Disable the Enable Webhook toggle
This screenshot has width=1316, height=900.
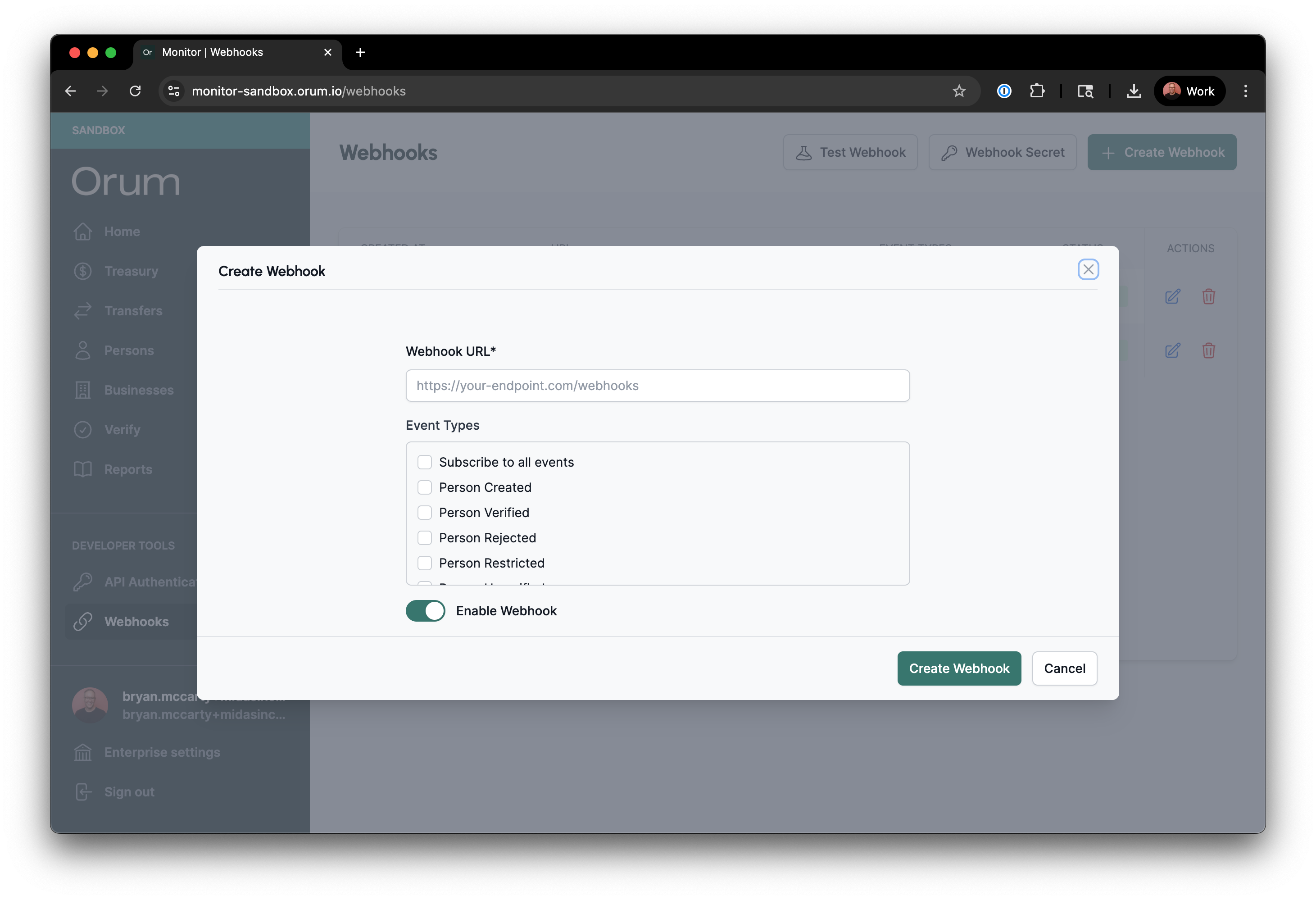click(425, 610)
